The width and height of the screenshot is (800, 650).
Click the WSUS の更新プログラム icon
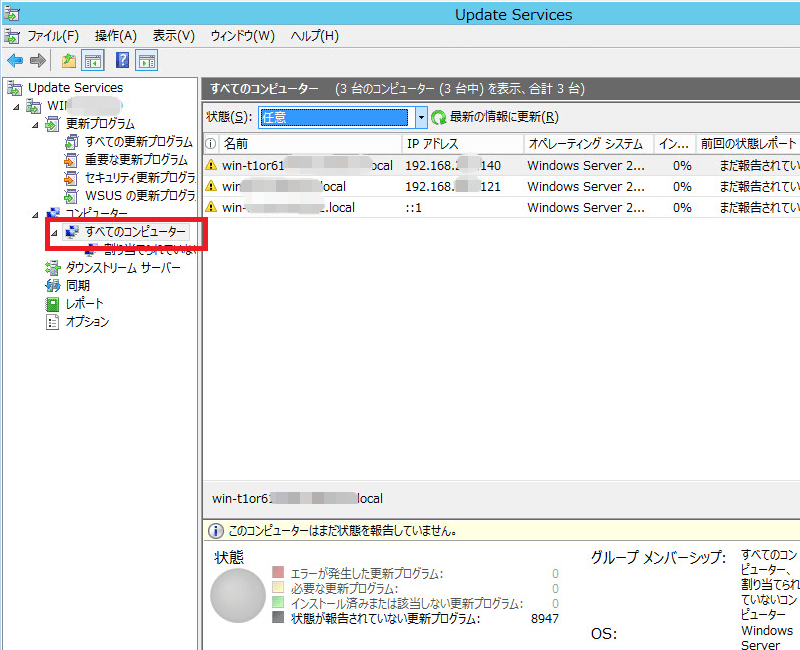[x=71, y=196]
